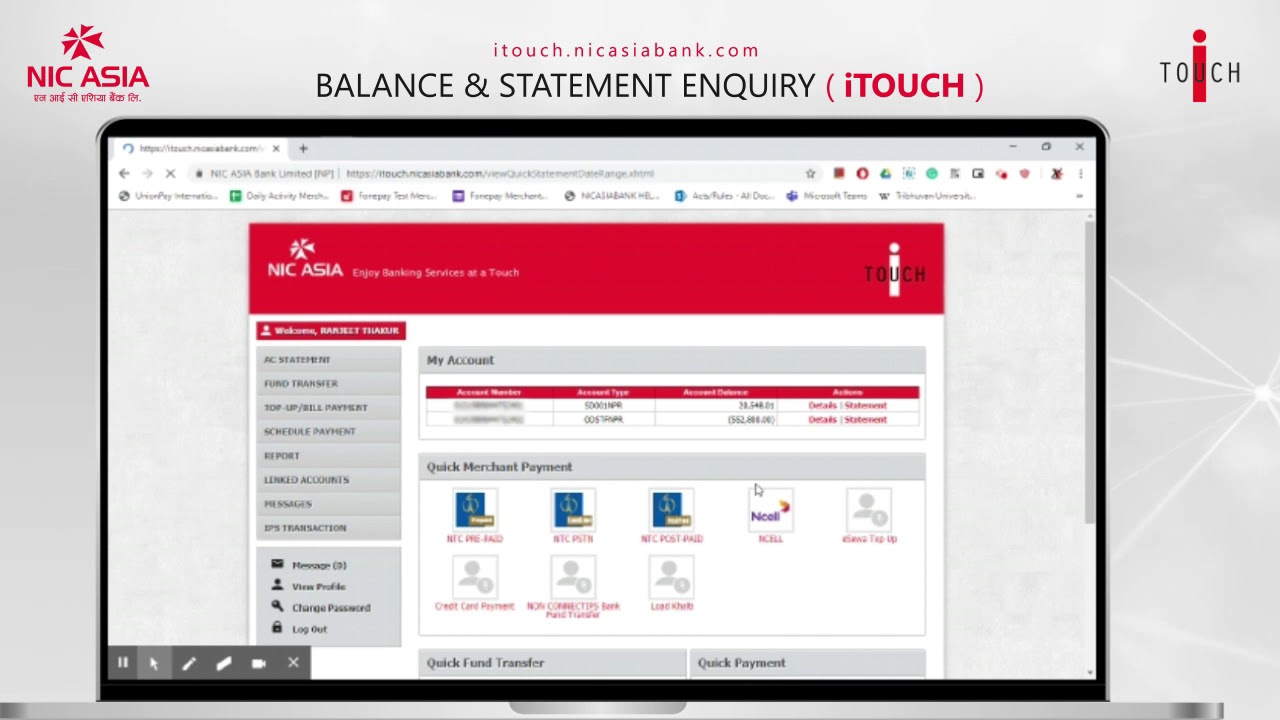The image size is (1280, 720).
Task: Click the key icon beside Change Password
Action: click(277, 606)
